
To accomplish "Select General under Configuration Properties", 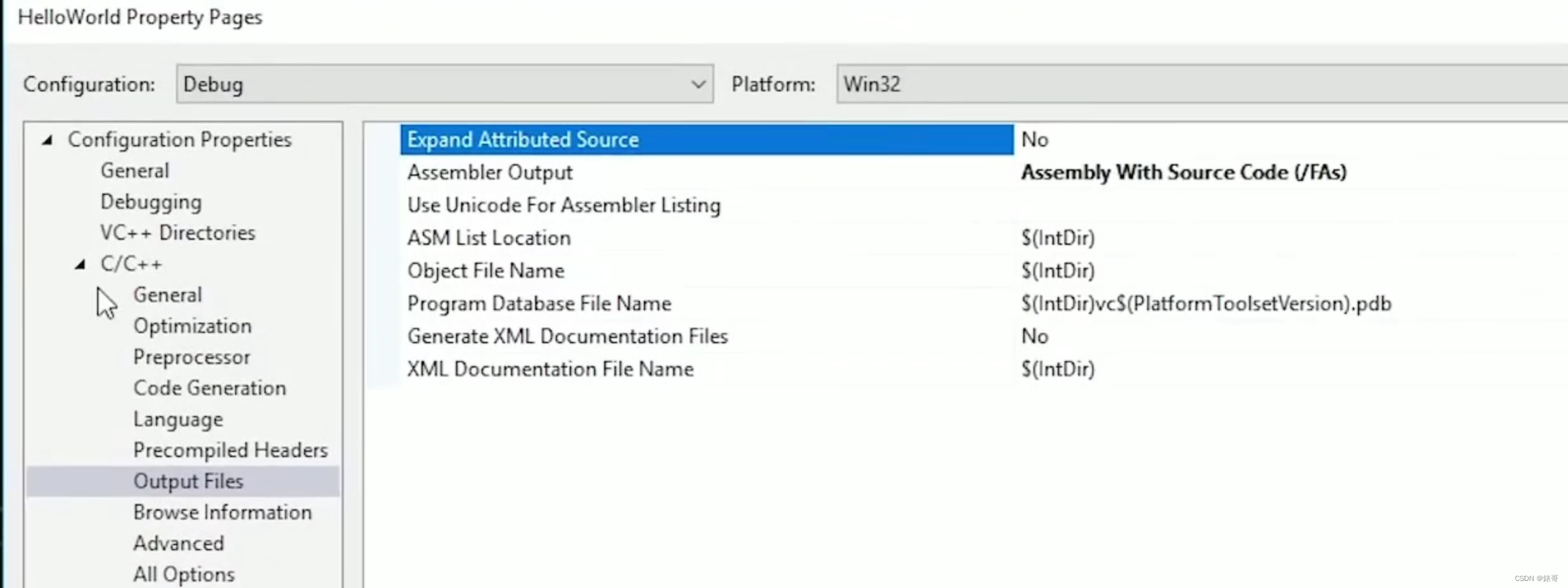I will [135, 171].
